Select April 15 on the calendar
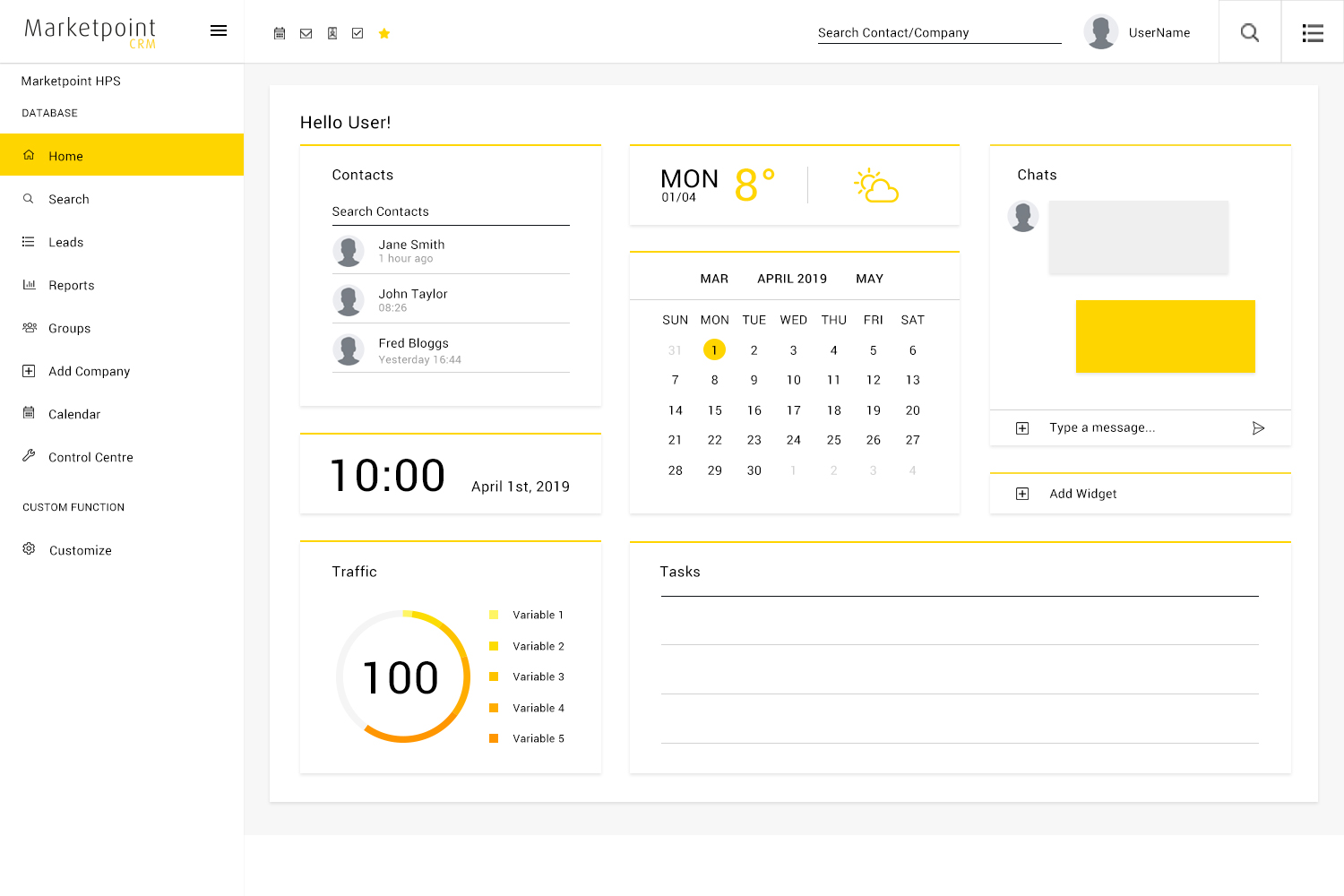The width and height of the screenshot is (1344, 896). pos(714,410)
